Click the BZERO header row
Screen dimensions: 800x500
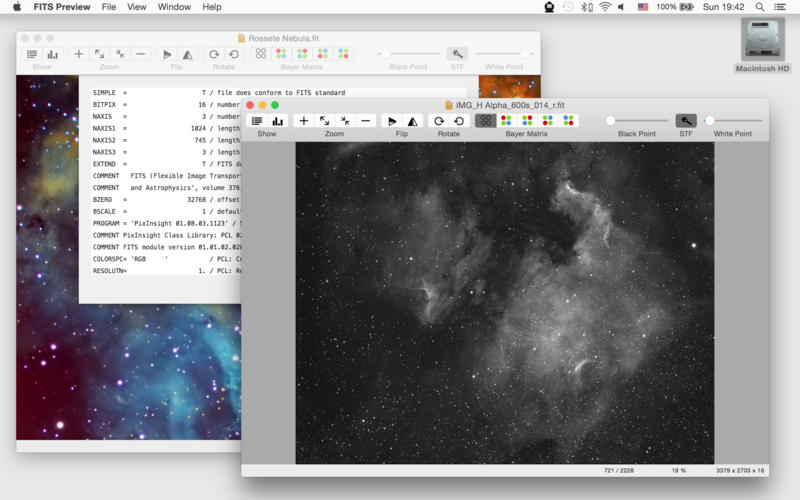click(x=166, y=199)
